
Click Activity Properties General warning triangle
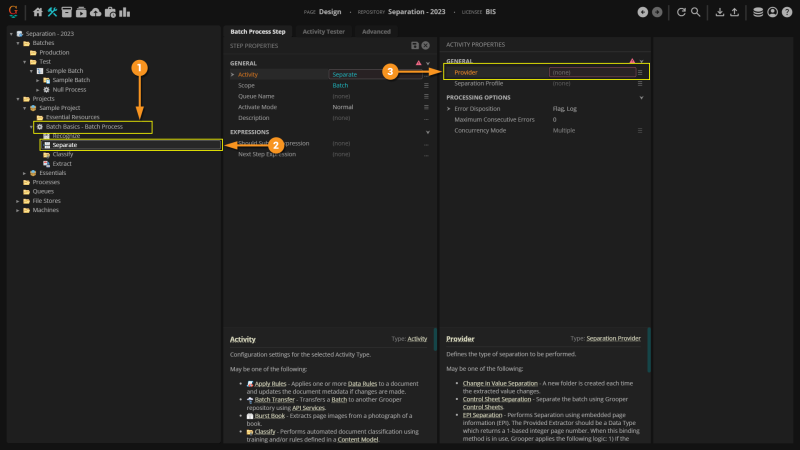(x=632, y=61)
